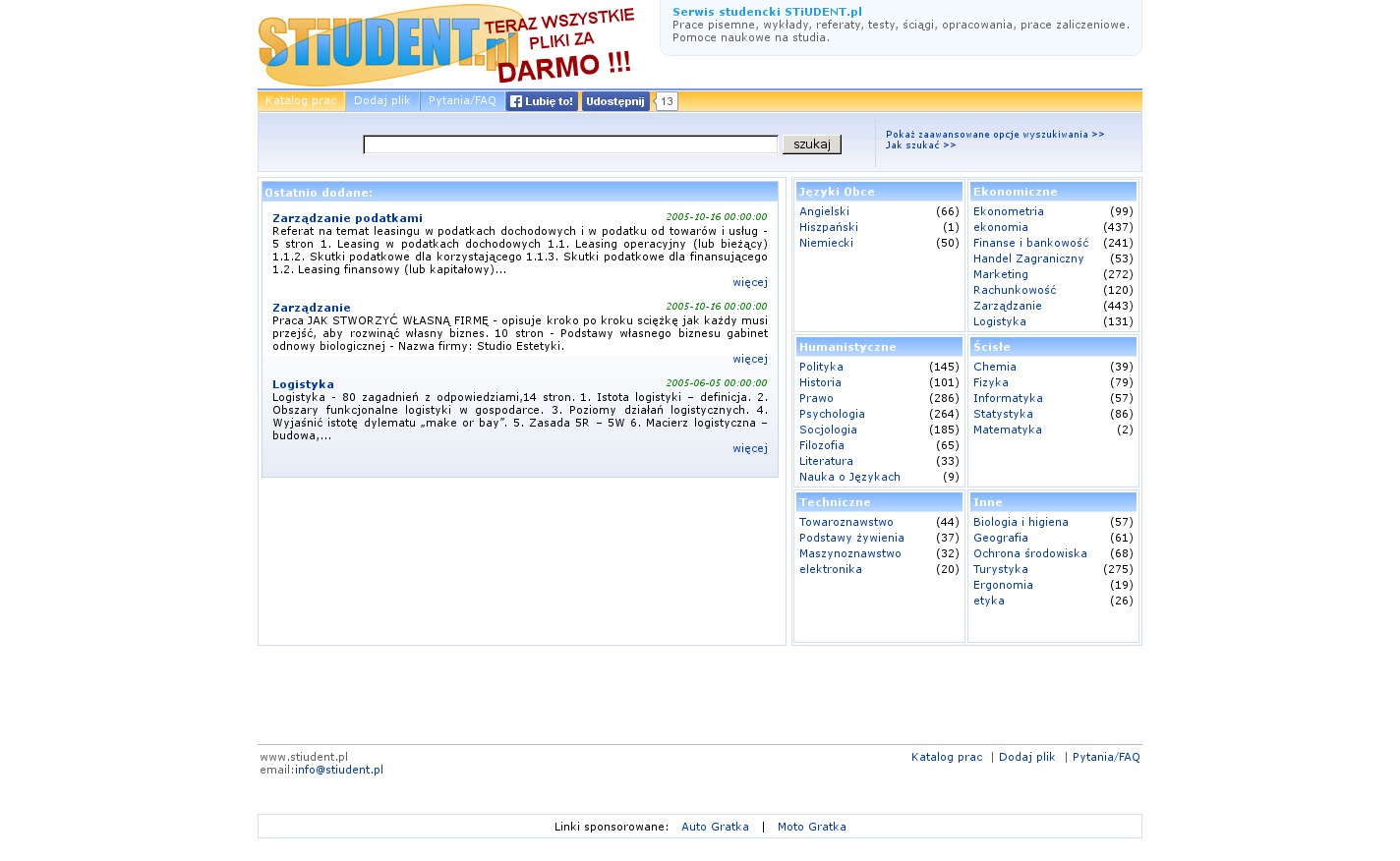The height and width of the screenshot is (861, 1400).
Task: Browse the 'Psychologia' category
Action: tap(832, 414)
